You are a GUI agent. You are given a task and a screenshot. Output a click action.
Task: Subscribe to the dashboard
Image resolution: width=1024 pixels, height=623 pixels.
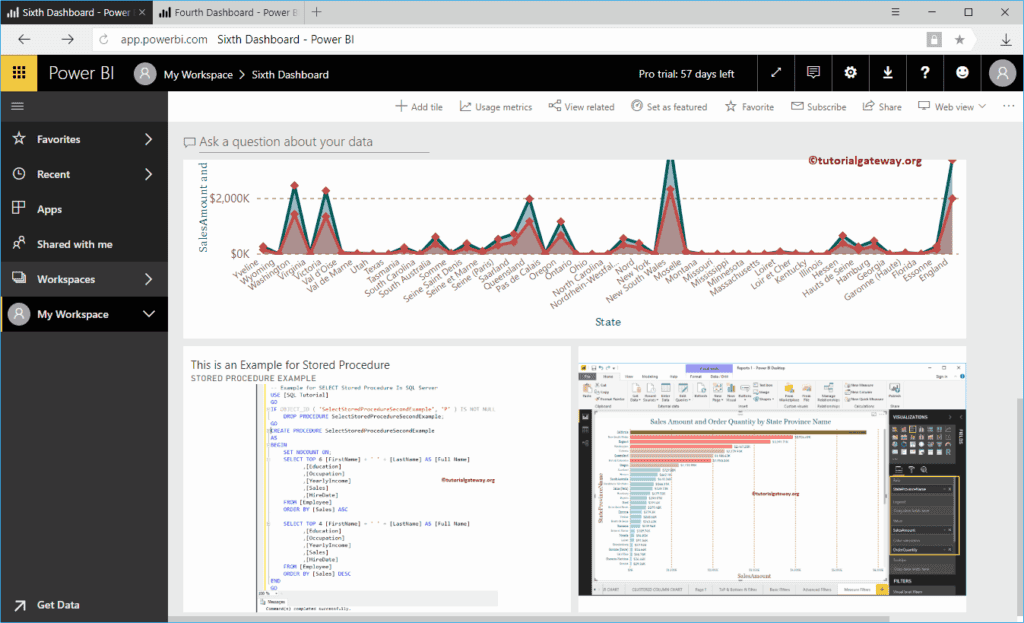tap(818, 106)
